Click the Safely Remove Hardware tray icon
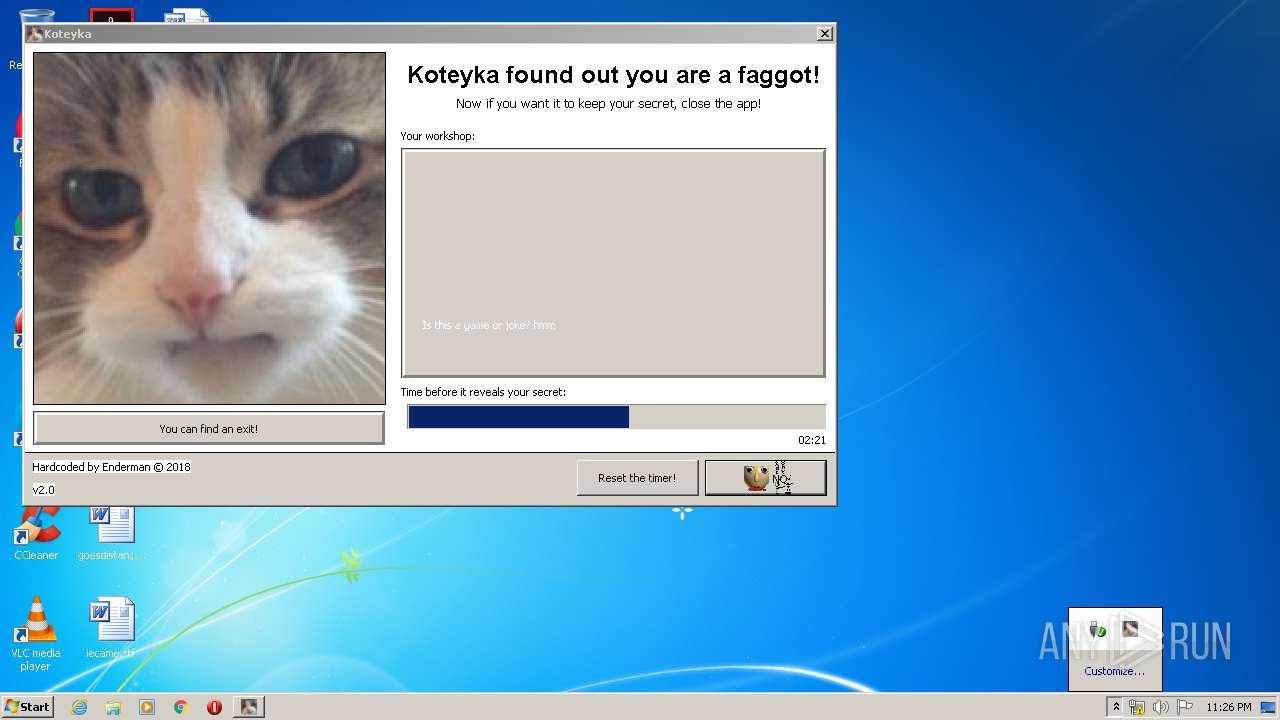 (x=1098, y=629)
